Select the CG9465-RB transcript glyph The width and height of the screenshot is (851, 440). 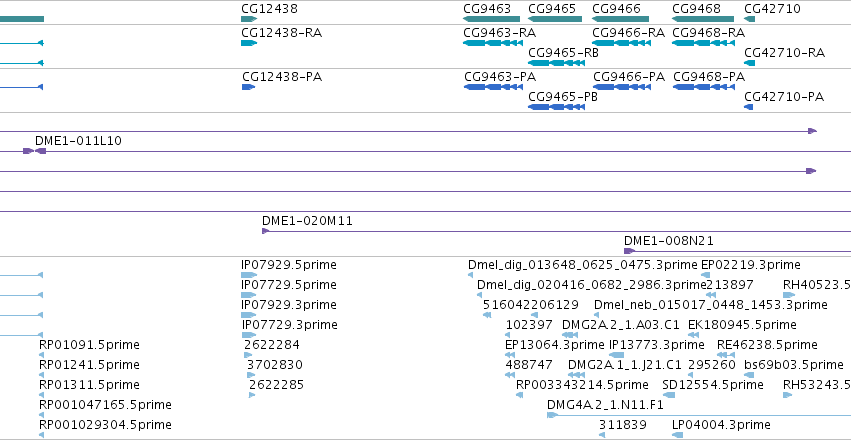[x=556, y=63]
